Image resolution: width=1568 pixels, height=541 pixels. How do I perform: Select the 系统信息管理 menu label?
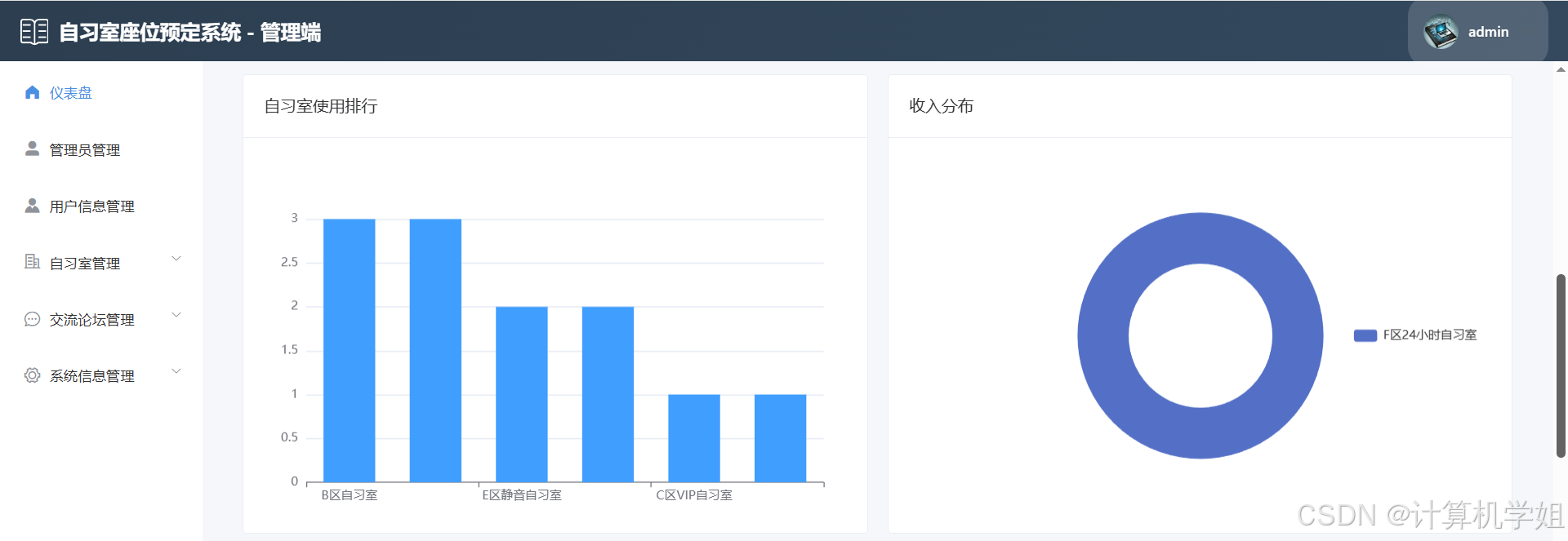[x=92, y=376]
